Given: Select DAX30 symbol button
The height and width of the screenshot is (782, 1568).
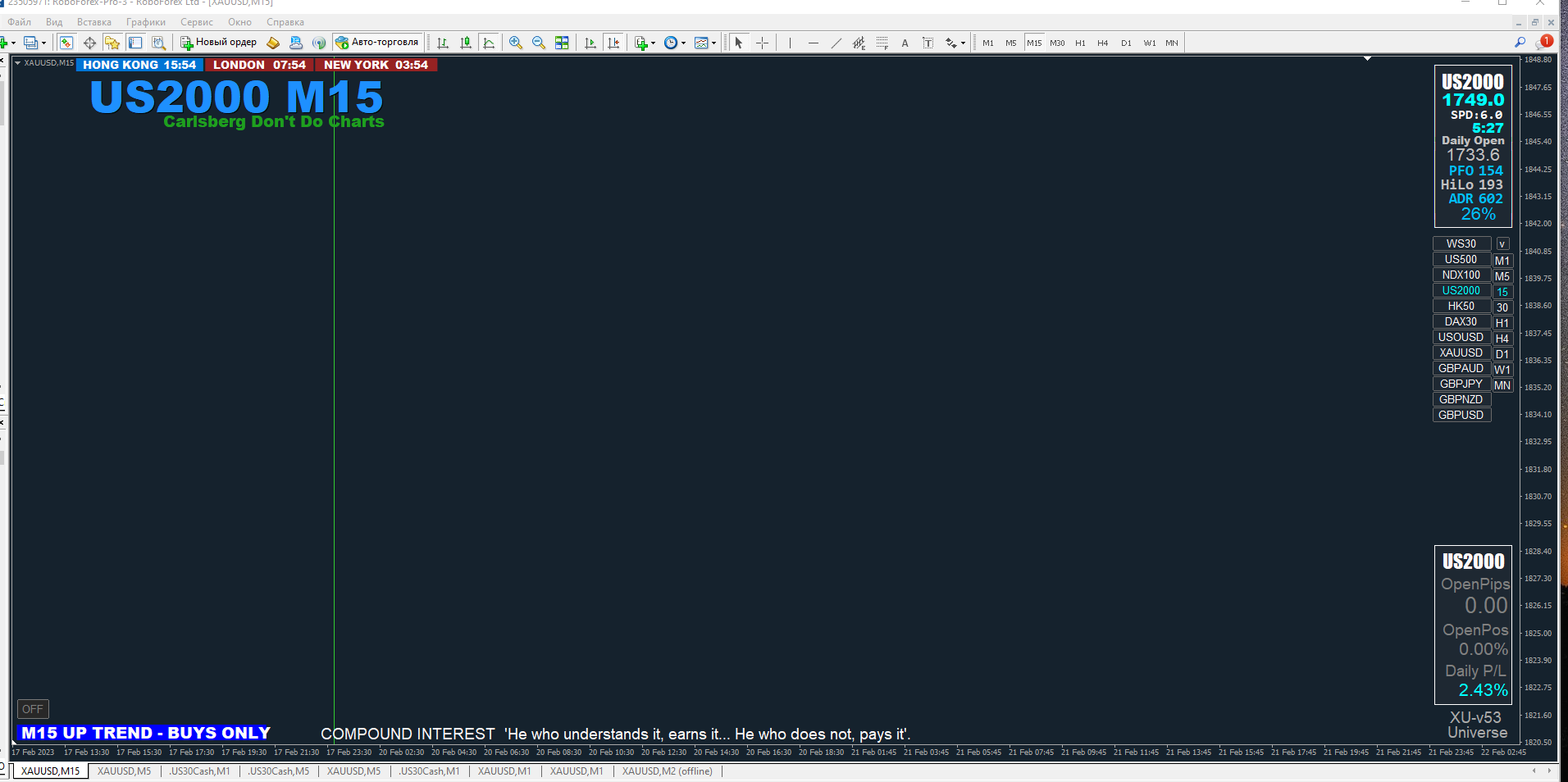Looking at the screenshot, I should tap(1461, 322).
